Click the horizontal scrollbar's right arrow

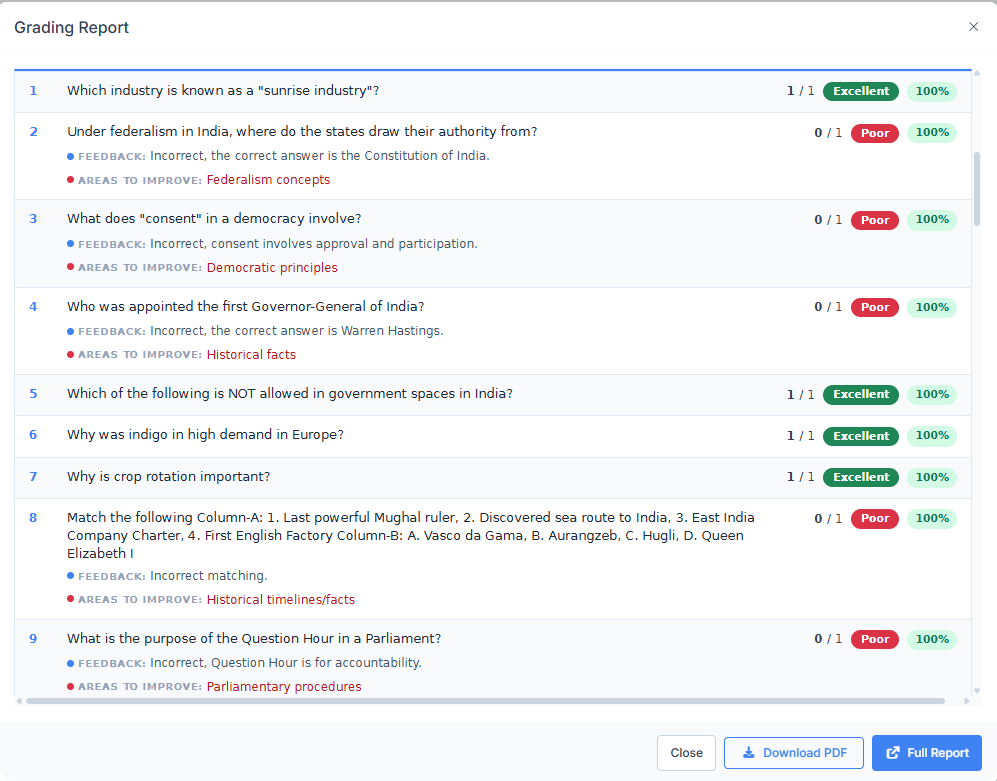tap(966, 701)
